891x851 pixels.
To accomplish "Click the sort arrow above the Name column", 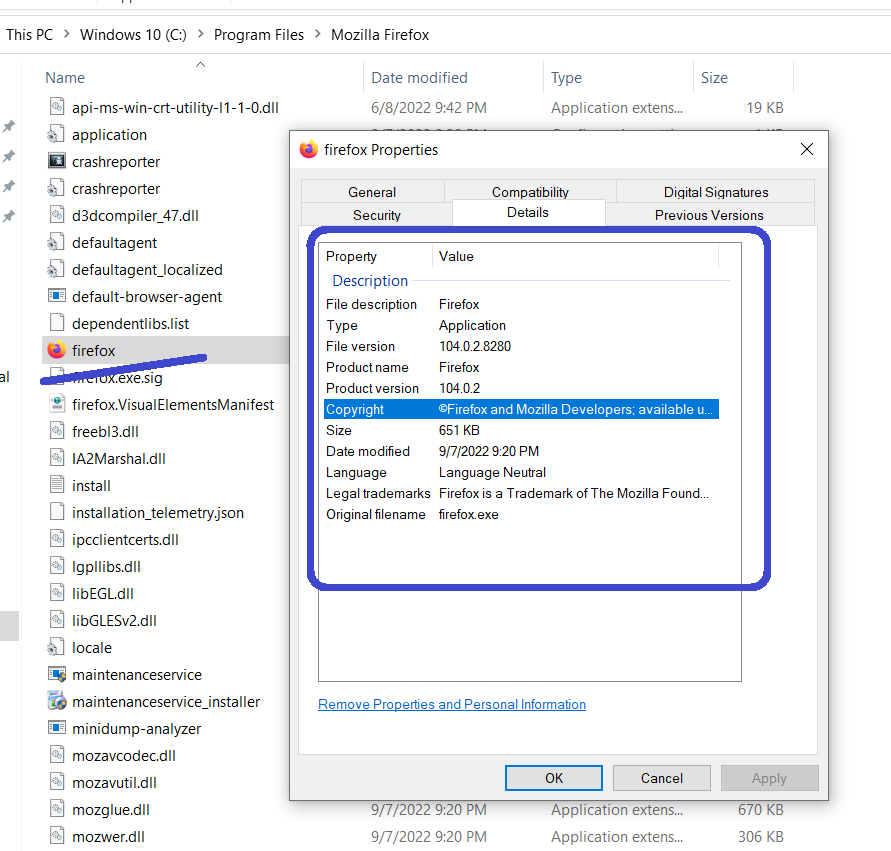I will pos(199,63).
